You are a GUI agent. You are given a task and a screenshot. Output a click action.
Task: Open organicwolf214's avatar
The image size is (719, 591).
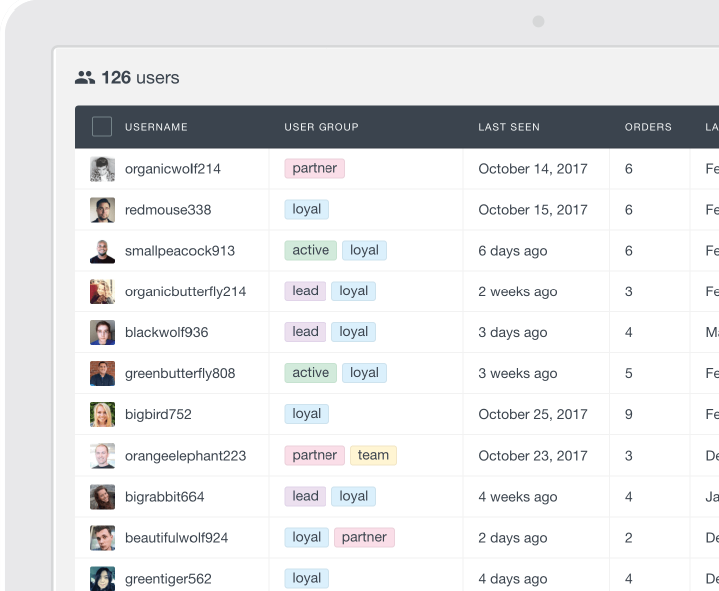[x=102, y=169]
